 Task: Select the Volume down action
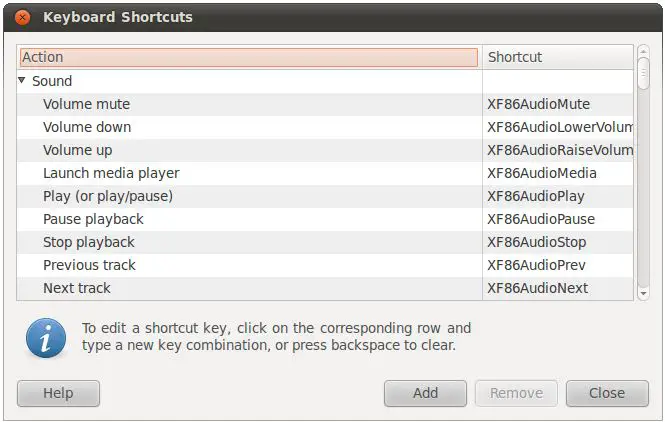click(87, 127)
